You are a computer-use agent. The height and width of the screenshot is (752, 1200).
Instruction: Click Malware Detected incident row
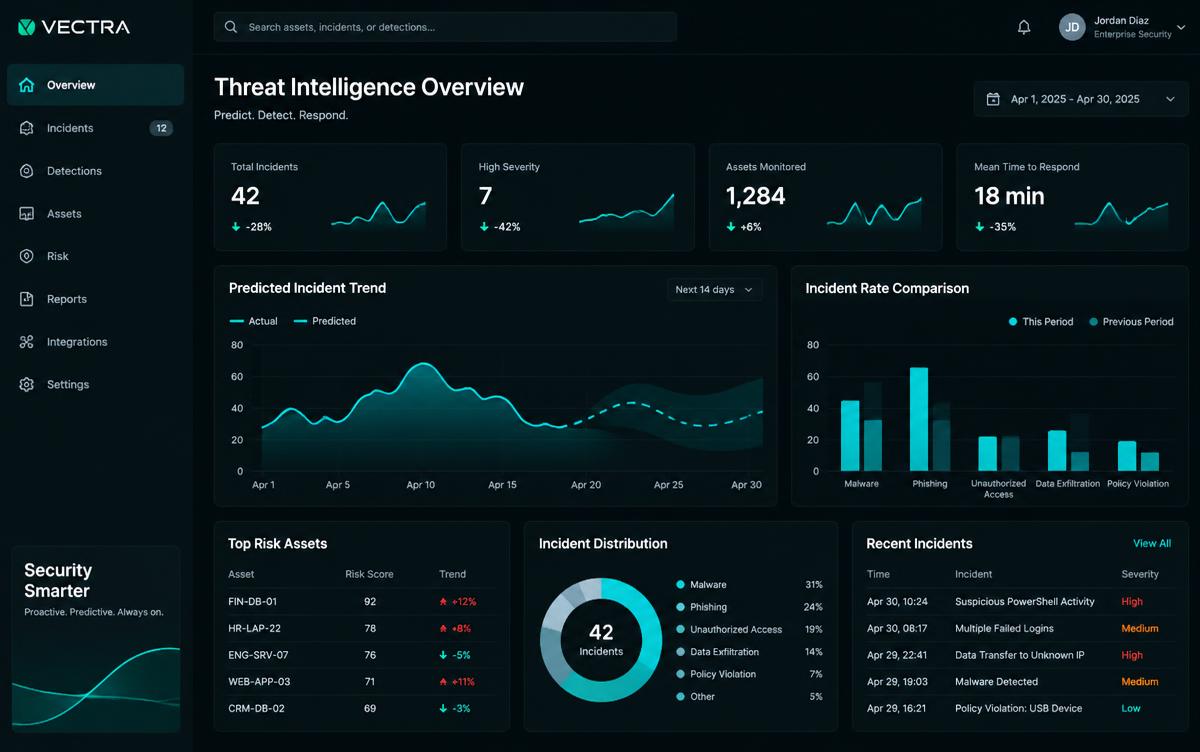tap(1018, 682)
